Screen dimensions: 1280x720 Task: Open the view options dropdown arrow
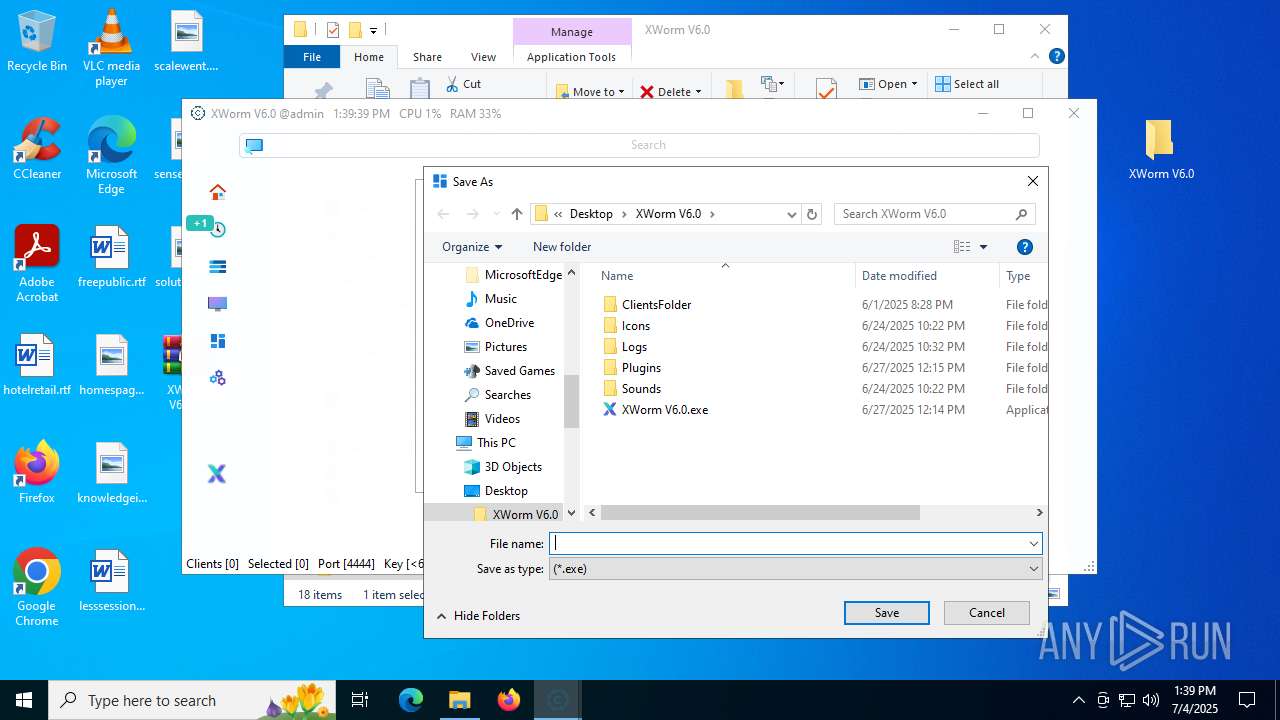tap(983, 247)
